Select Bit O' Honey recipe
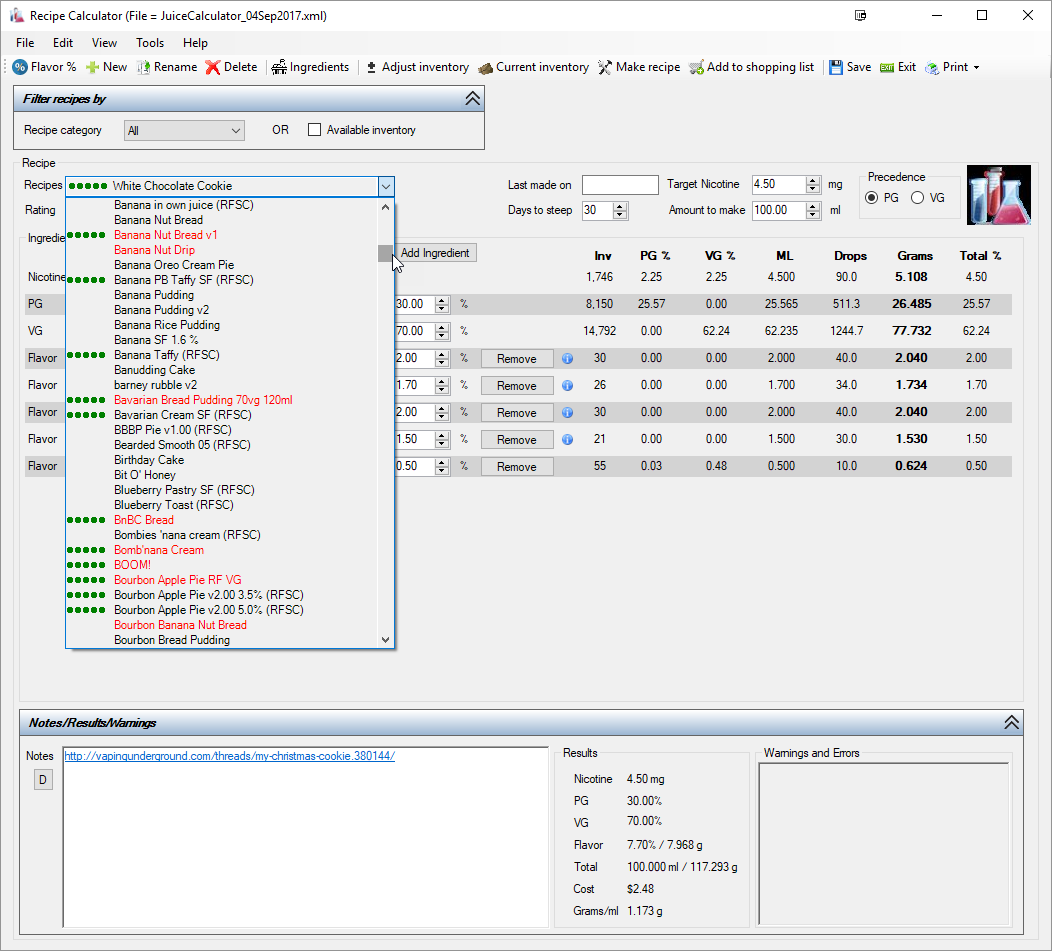 145,475
